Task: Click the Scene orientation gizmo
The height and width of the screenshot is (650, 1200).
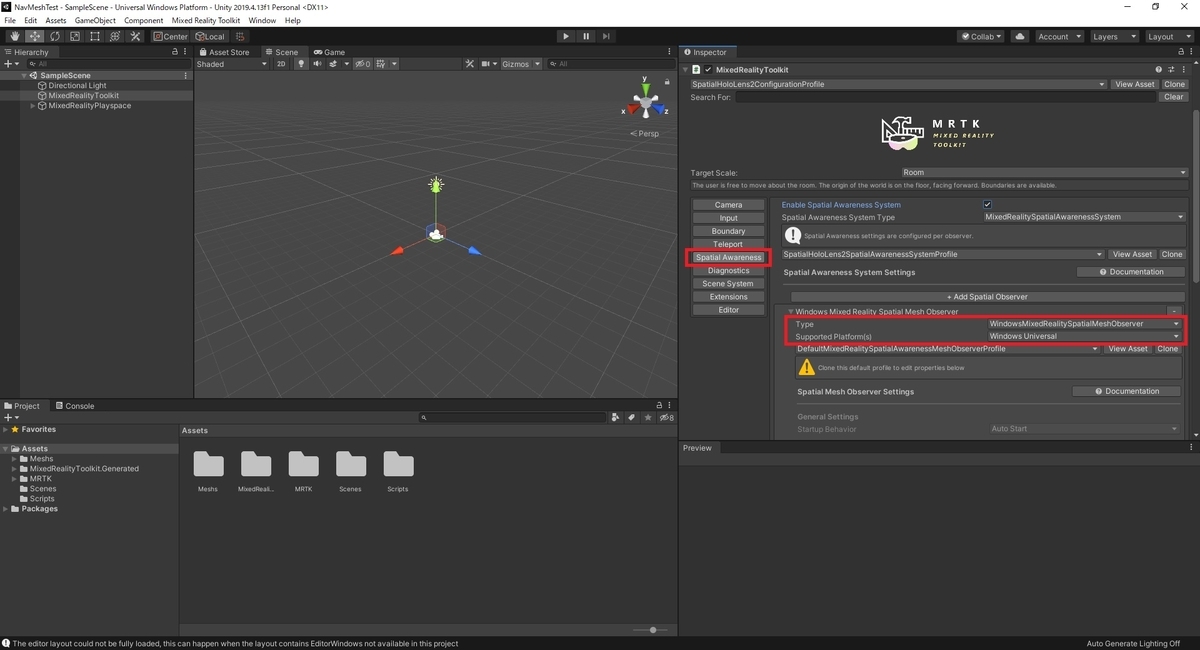Action: pos(647,101)
